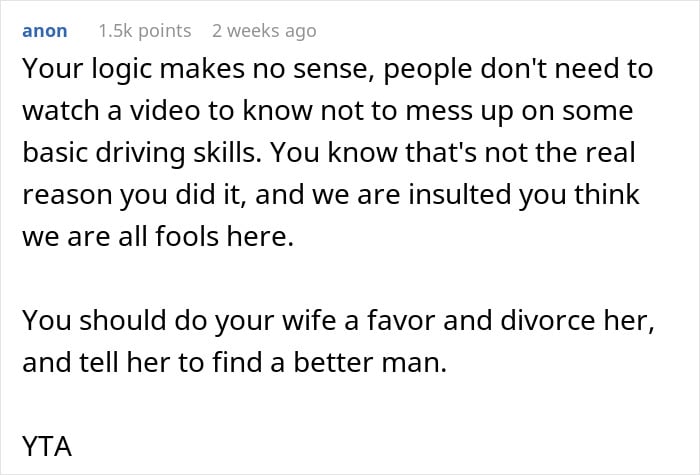Image resolution: width=700 pixels, height=475 pixels.
Task: Click the line beginning "watch a video"
Action: pos(328,111)
